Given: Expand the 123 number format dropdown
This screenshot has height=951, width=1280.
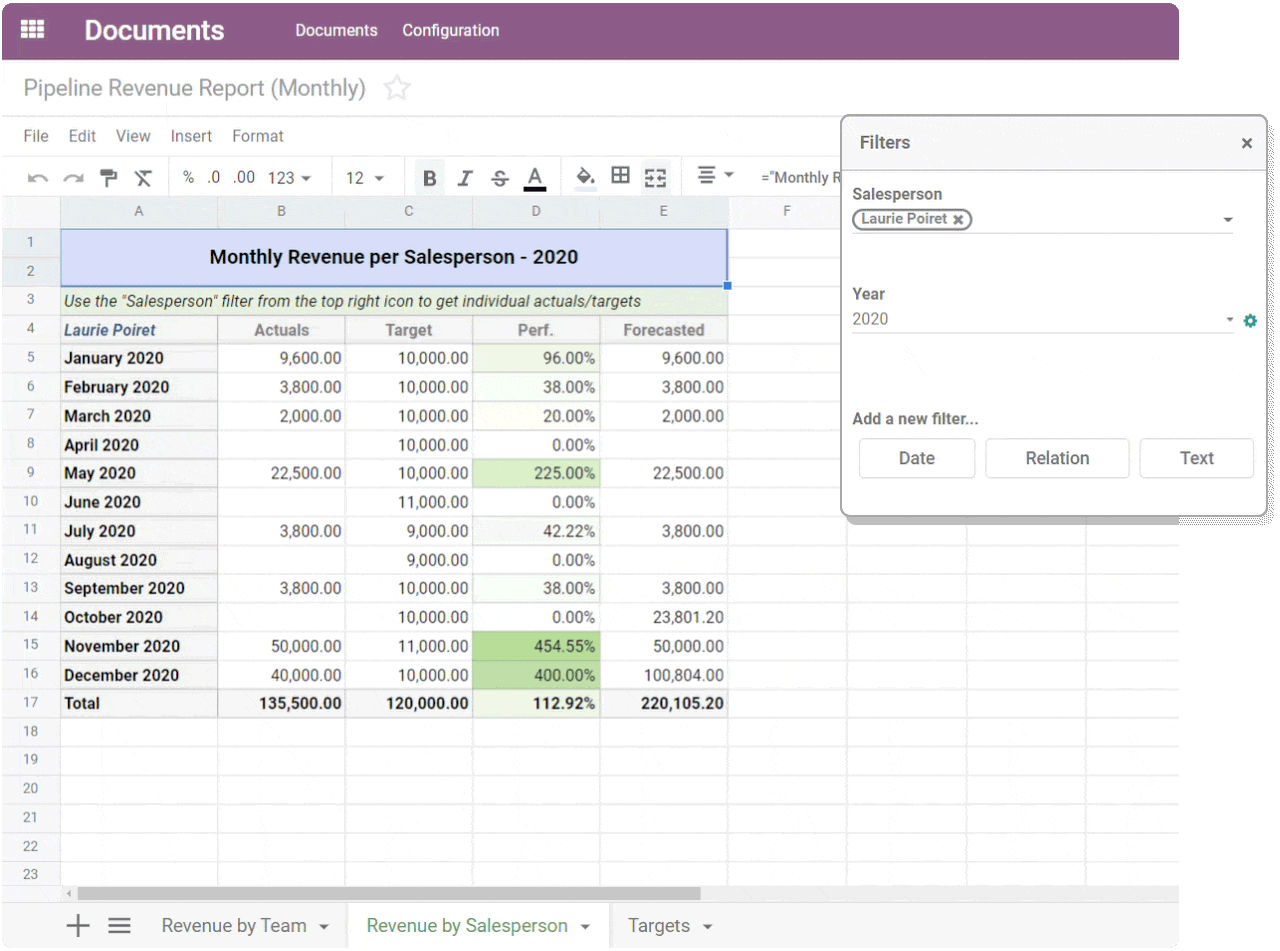Looking at the screenshot, I should coord(289,178).
